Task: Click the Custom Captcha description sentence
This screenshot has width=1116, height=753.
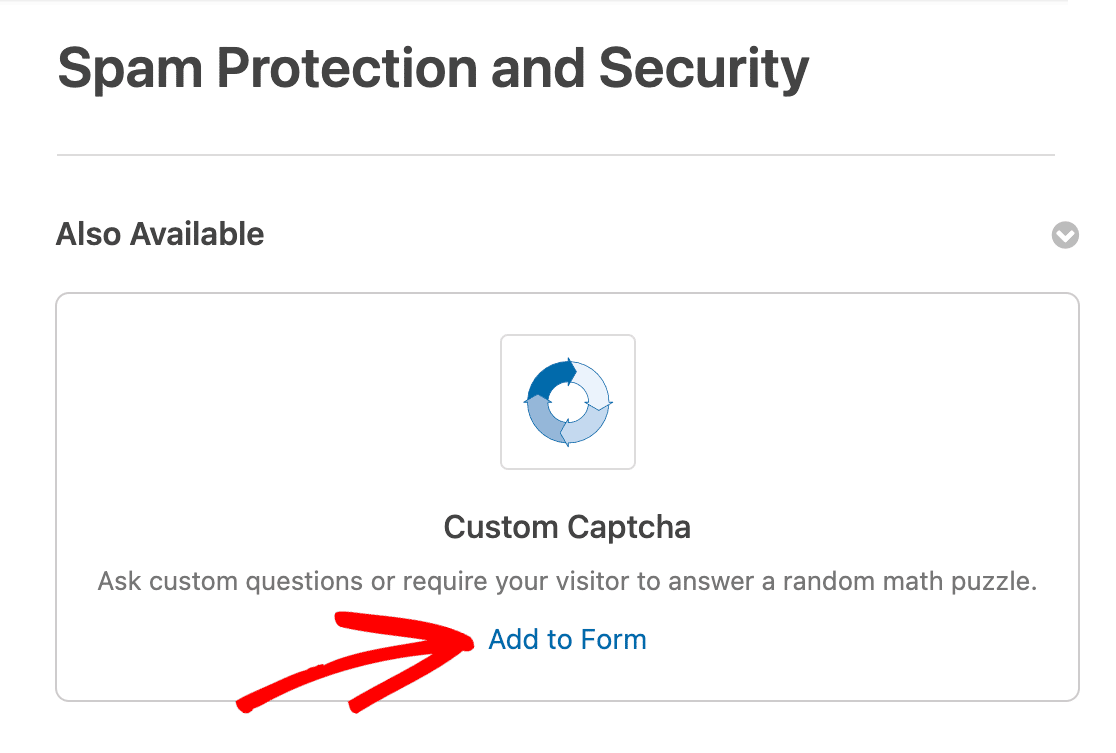Action: [x=567, y=582]
